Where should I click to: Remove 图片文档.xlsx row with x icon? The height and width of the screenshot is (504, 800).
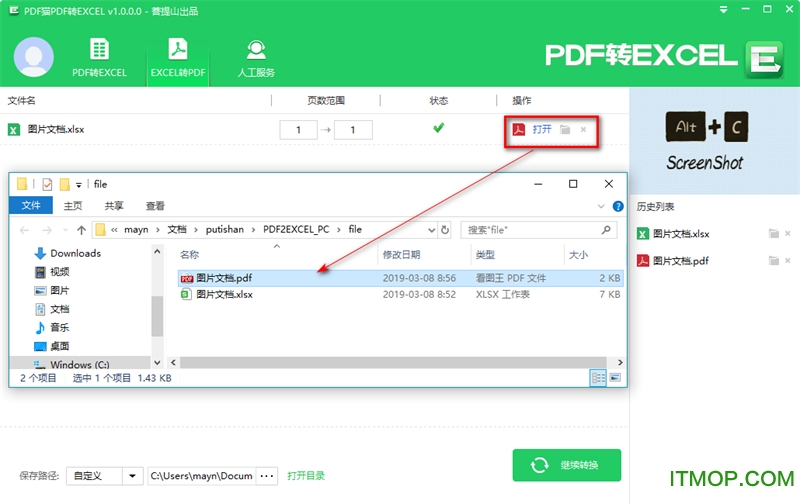click(583, 130)
